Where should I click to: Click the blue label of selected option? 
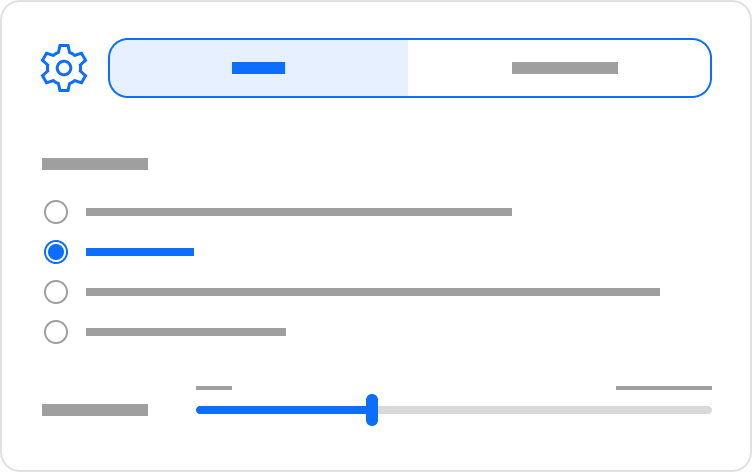click(140, 252)
